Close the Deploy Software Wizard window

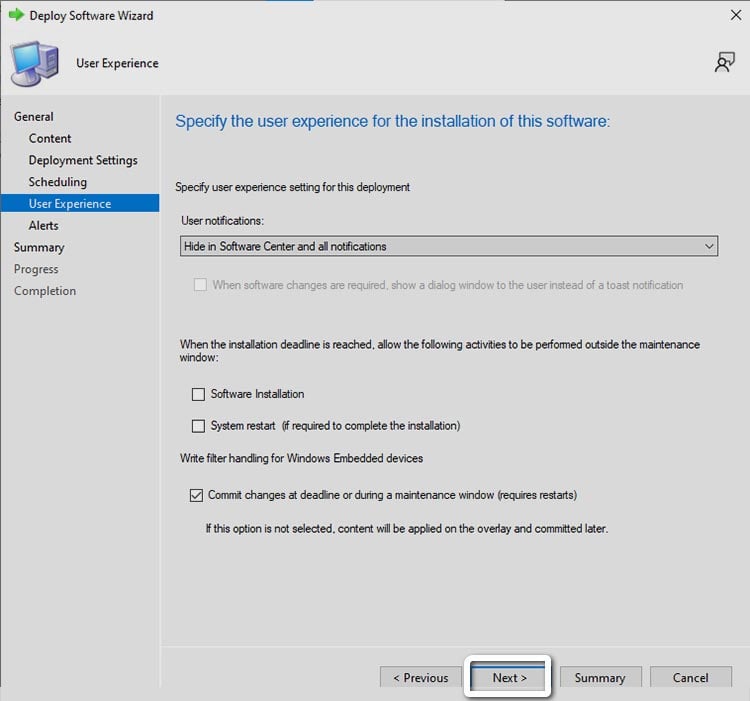point(736,15)
